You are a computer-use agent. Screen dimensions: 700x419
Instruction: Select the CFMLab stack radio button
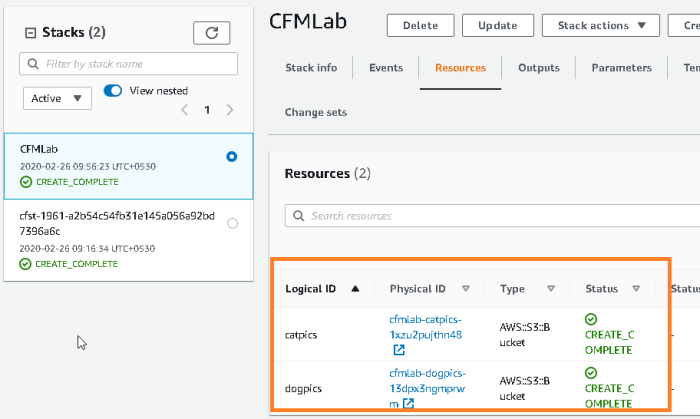[x=232, y=157]
